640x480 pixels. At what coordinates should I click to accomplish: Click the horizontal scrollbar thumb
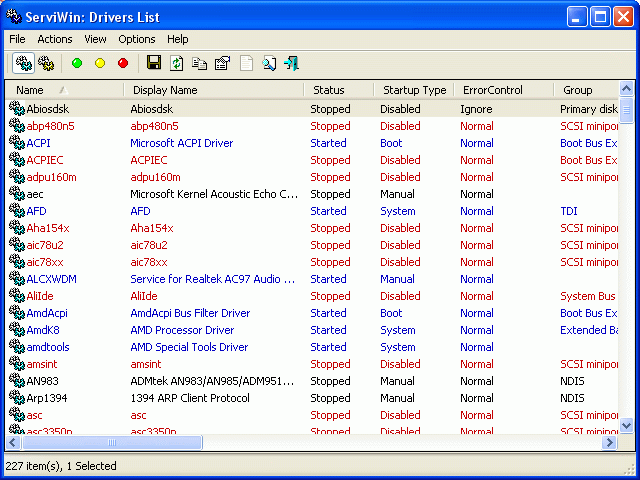pos(112,442)
